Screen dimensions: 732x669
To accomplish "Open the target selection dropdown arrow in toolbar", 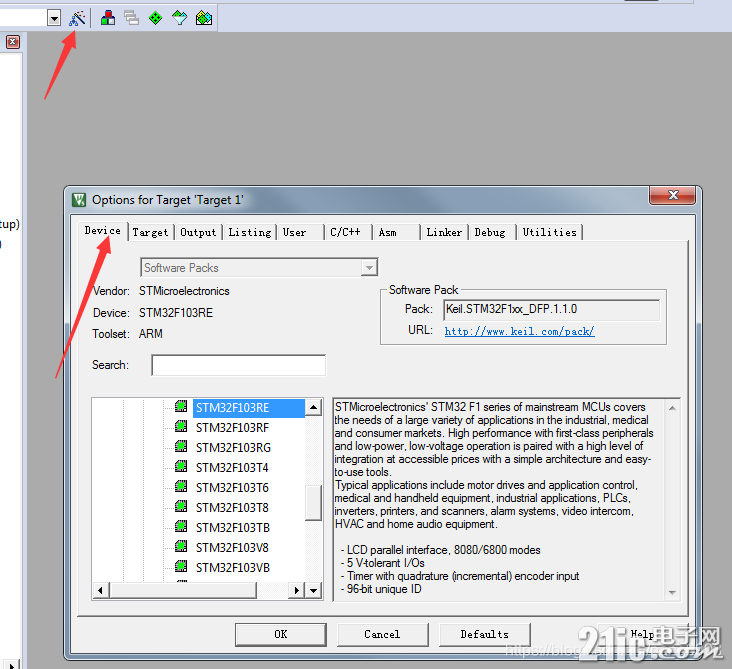I will click(x=54, y=19).
